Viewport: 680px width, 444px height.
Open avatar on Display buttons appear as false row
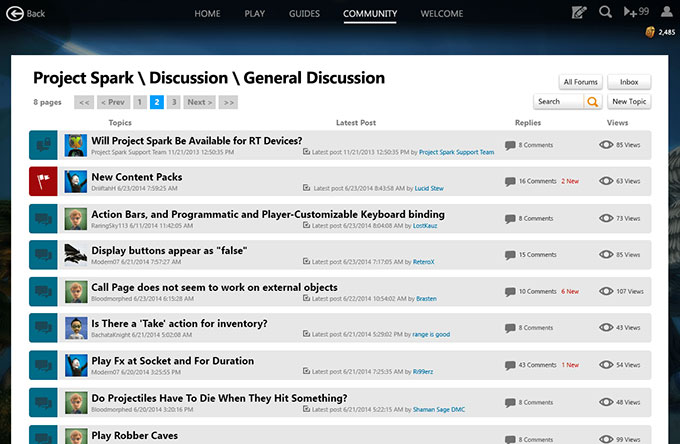point(76,255)
